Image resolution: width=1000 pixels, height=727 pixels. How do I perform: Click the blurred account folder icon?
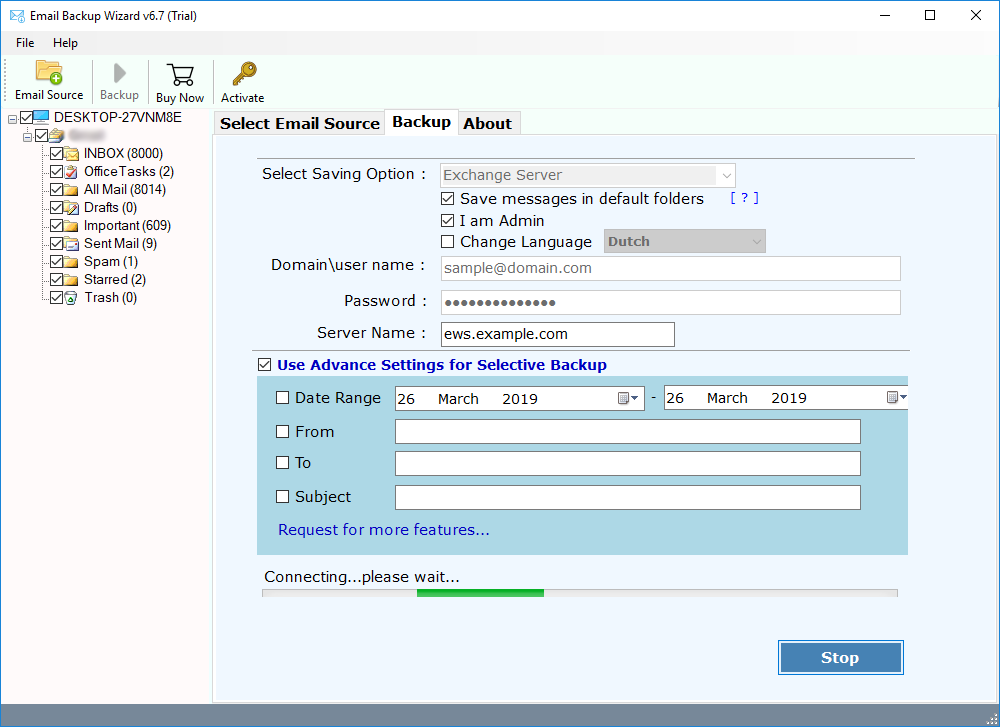57,135
